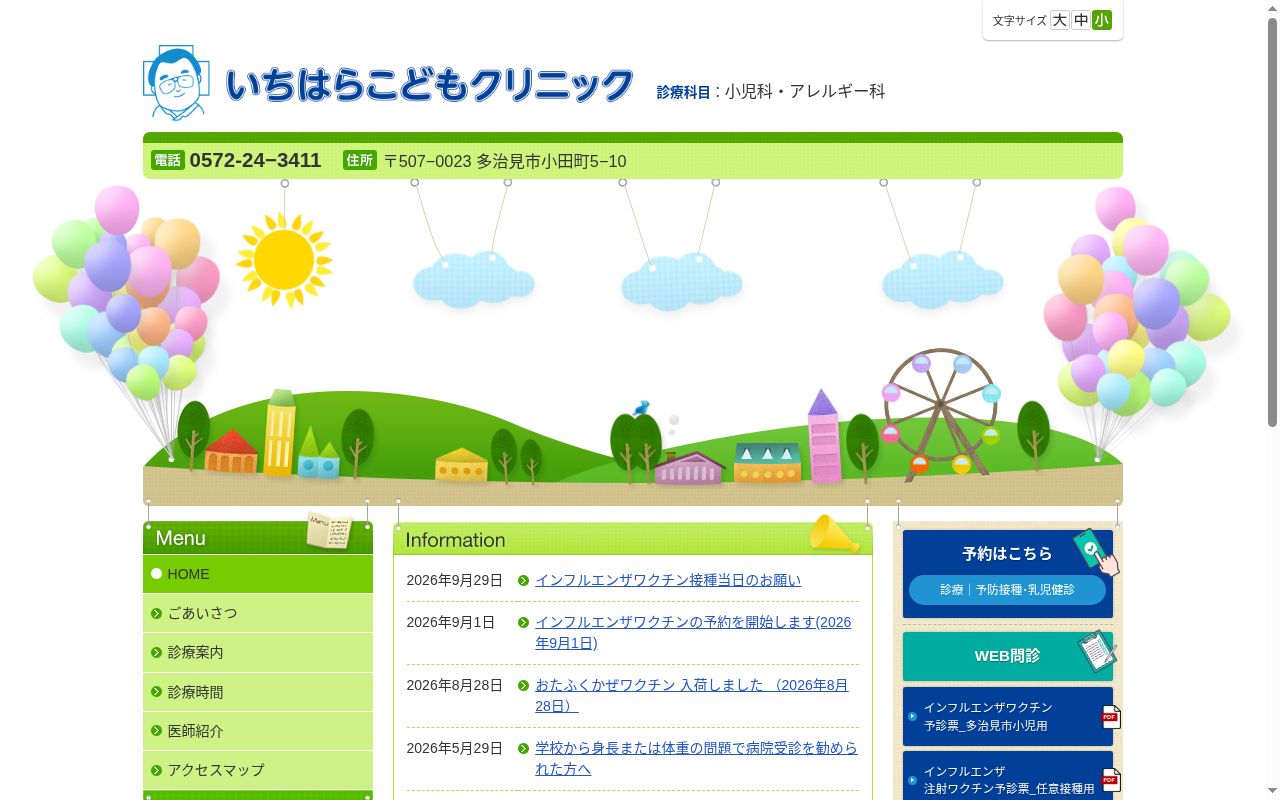Viewport: 1280px width, 800px height.
Task: Open 学校から身長または体重の問題 news link
Action: 696,759
